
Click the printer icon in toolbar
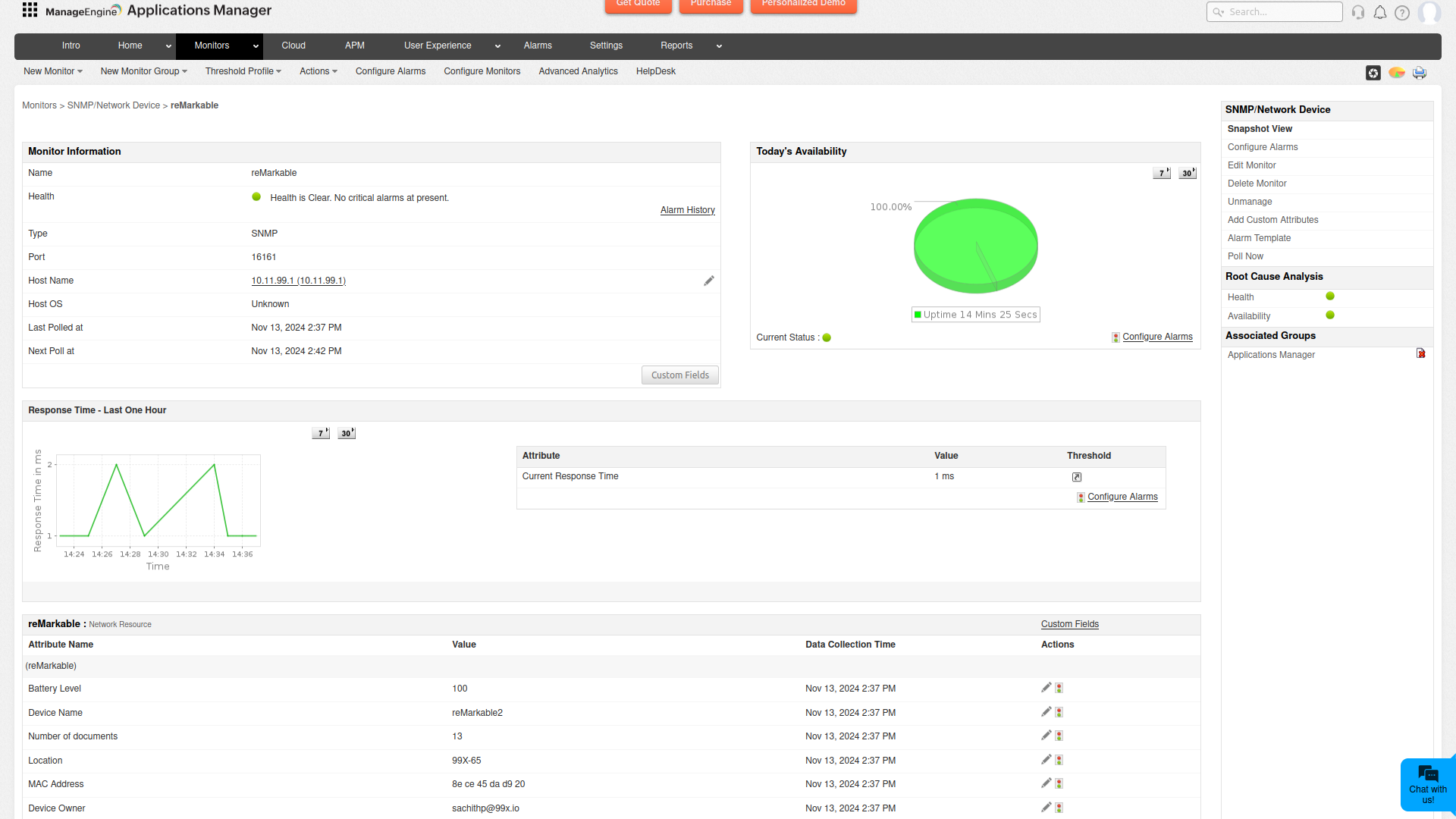[1420, 73]
